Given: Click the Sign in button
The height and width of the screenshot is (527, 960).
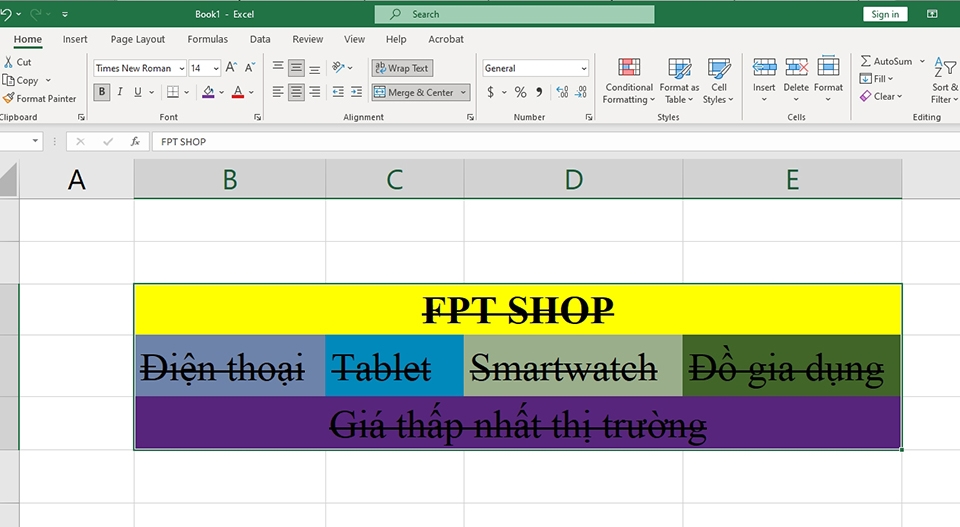Looking at the screenshot, I should tap(885, 14).
